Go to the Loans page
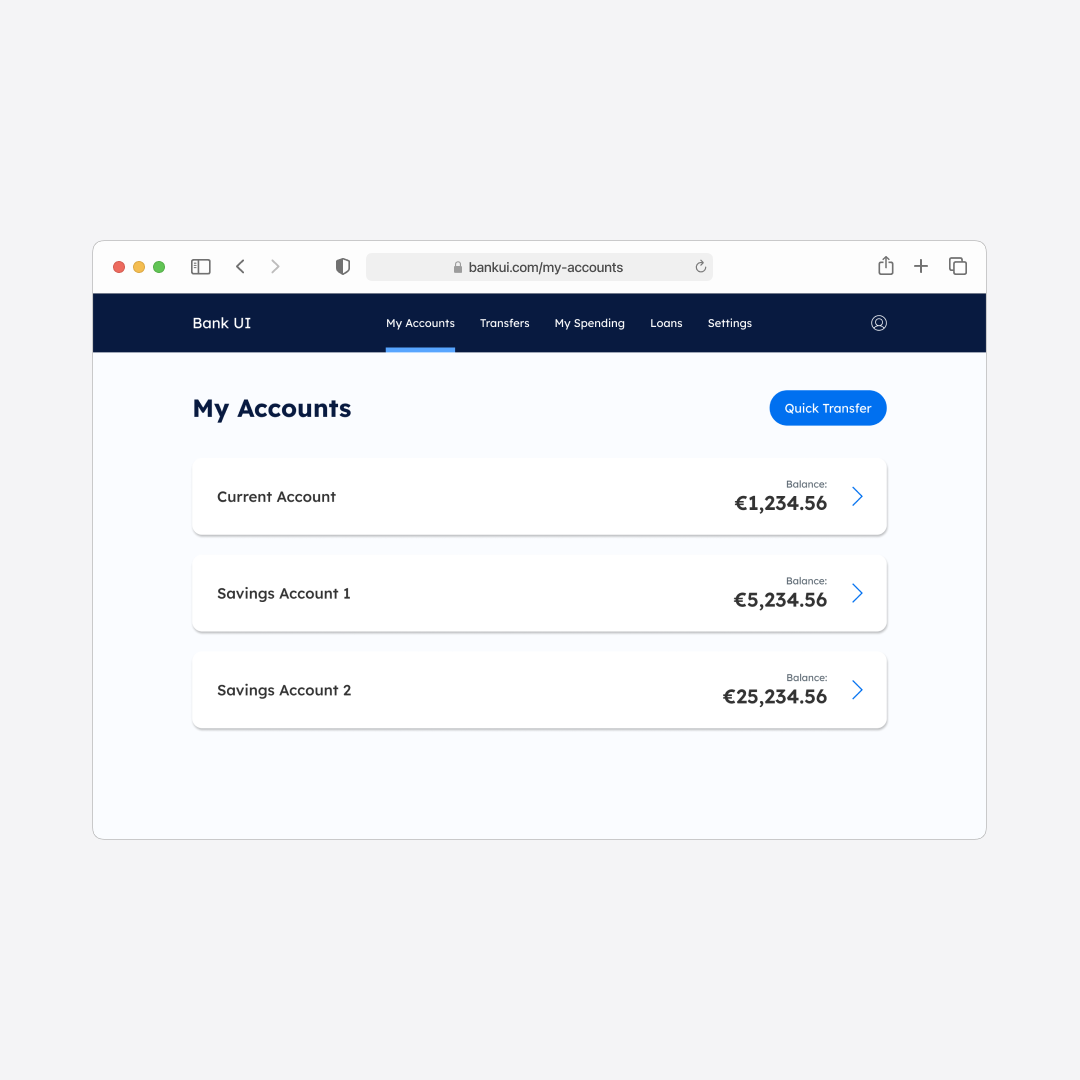 (x=666, y=323)
